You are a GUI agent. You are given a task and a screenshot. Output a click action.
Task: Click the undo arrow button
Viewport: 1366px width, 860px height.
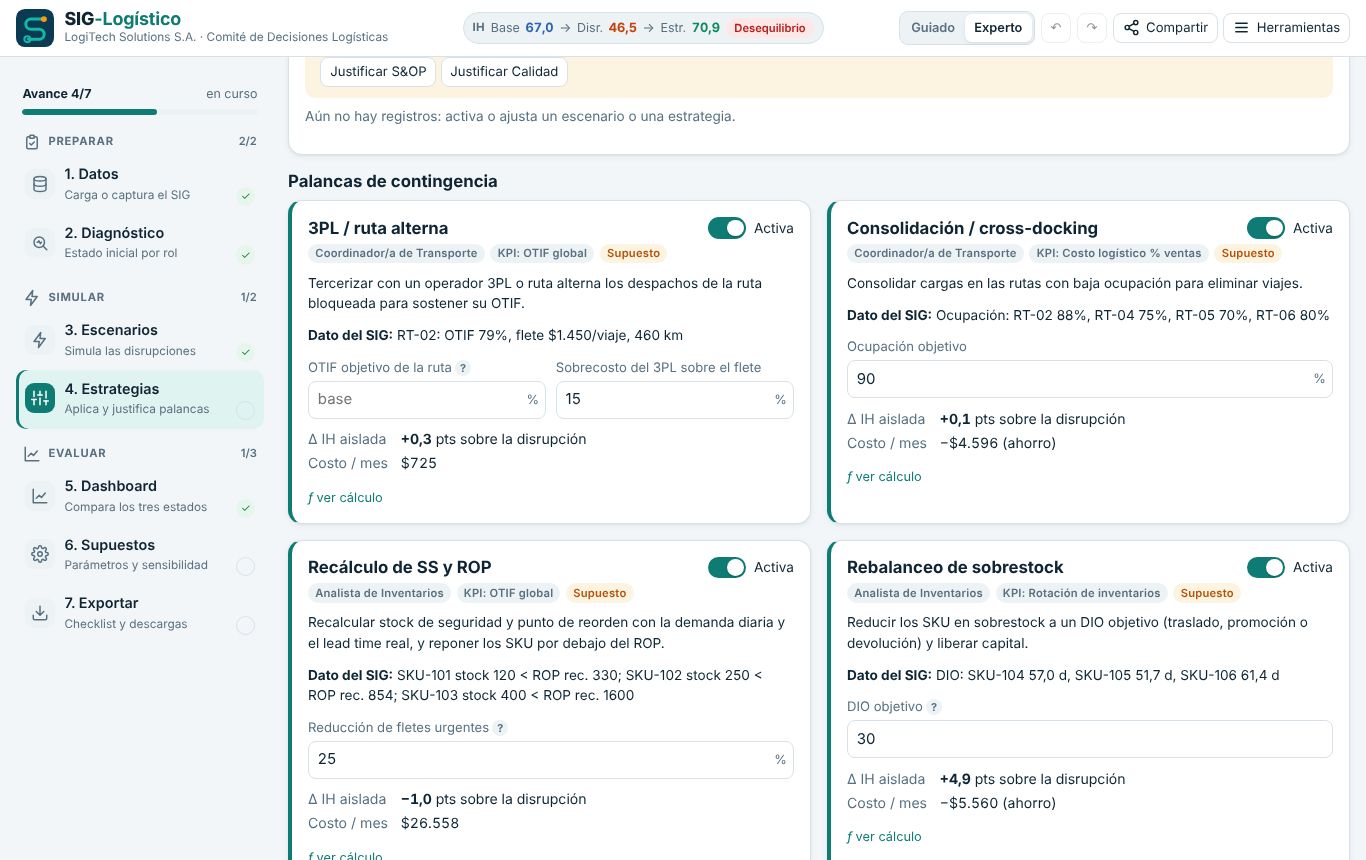point(1056,28)
